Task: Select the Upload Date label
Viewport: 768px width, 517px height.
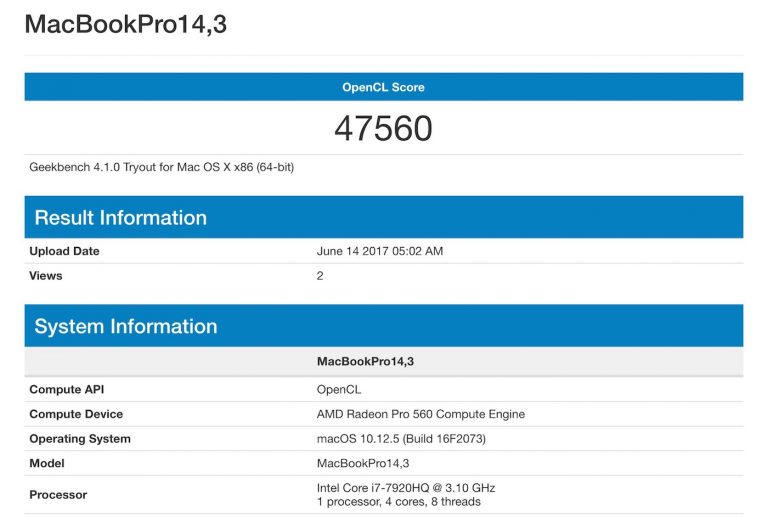Action: click(x=64, y=251)
